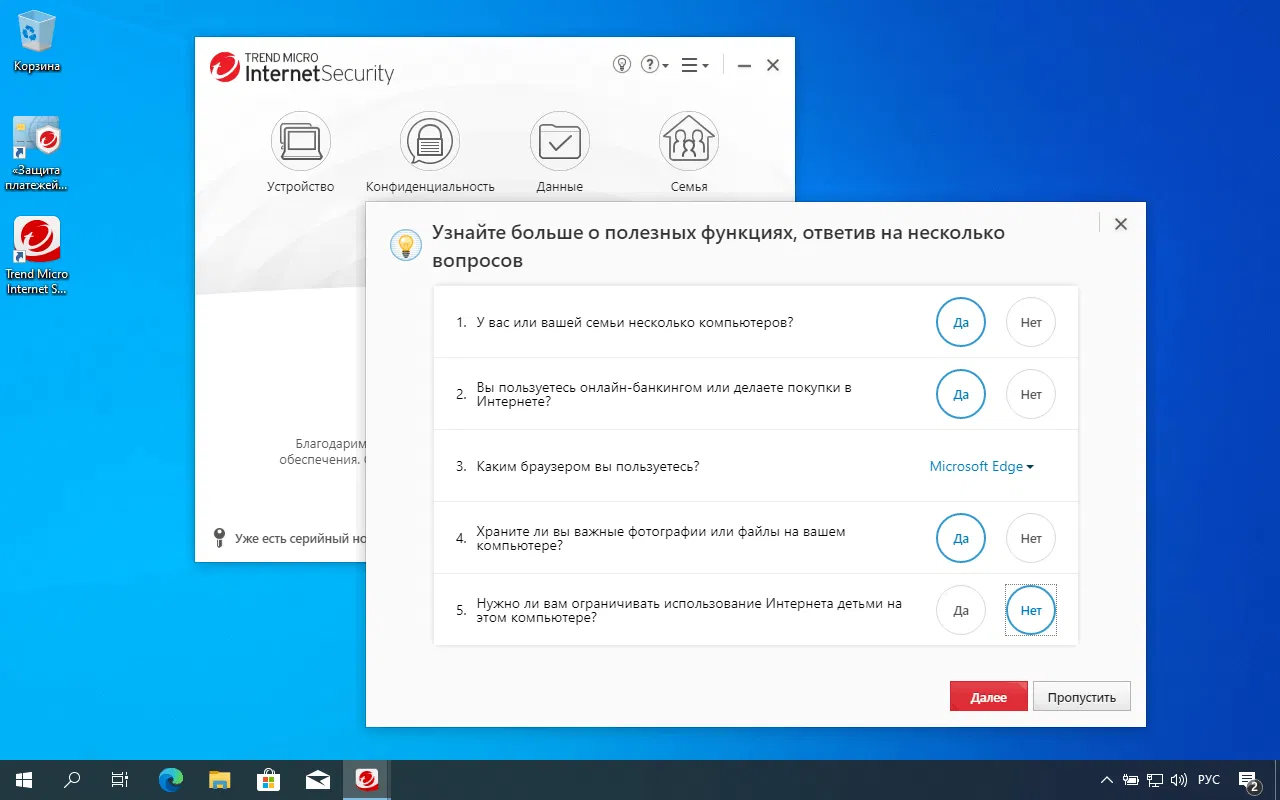Click the dialog title 'Узнайте больше о полезных функциях'
The width and height of the screenshot is (1280, 800).
click(x=718, y=246)
